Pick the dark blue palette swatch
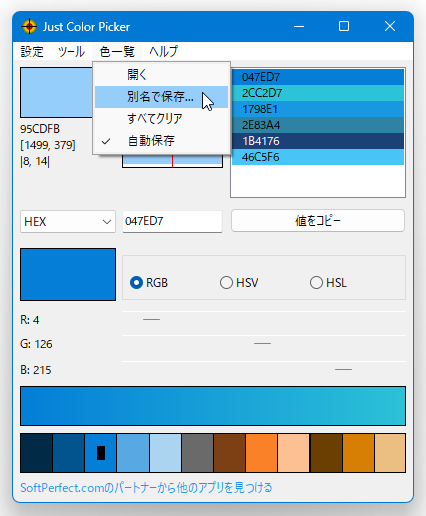The height and width of the screenshot is (516, 426). [x=68, y=453]
